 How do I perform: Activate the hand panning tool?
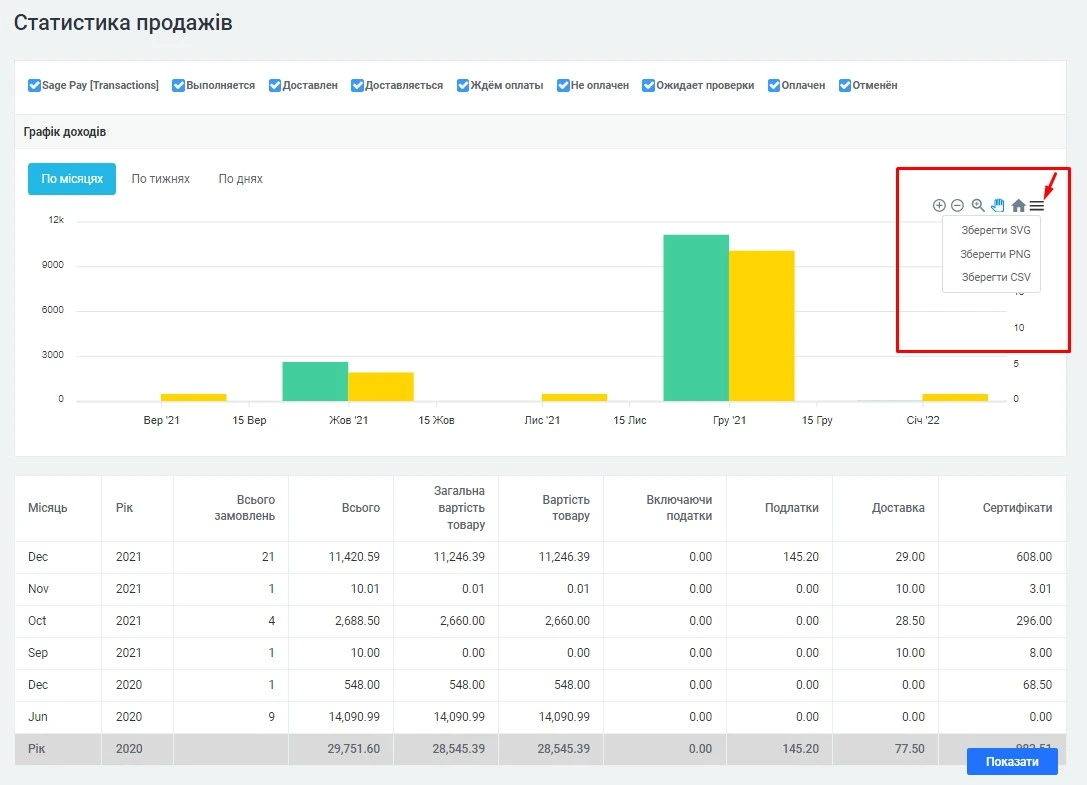tap(998, 206)
